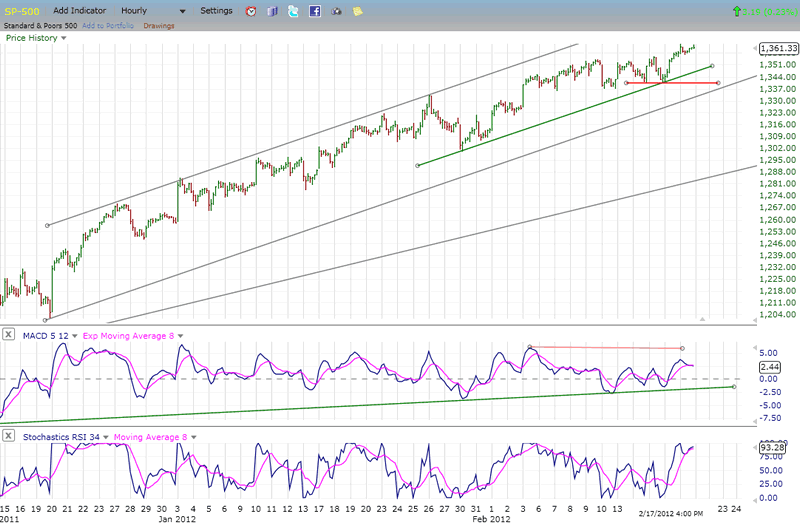This screenshot has width=800, height=523.
Task: Click the SP-500 ticker symbol field
Action: pyautogui.click(x=22, y=10)
